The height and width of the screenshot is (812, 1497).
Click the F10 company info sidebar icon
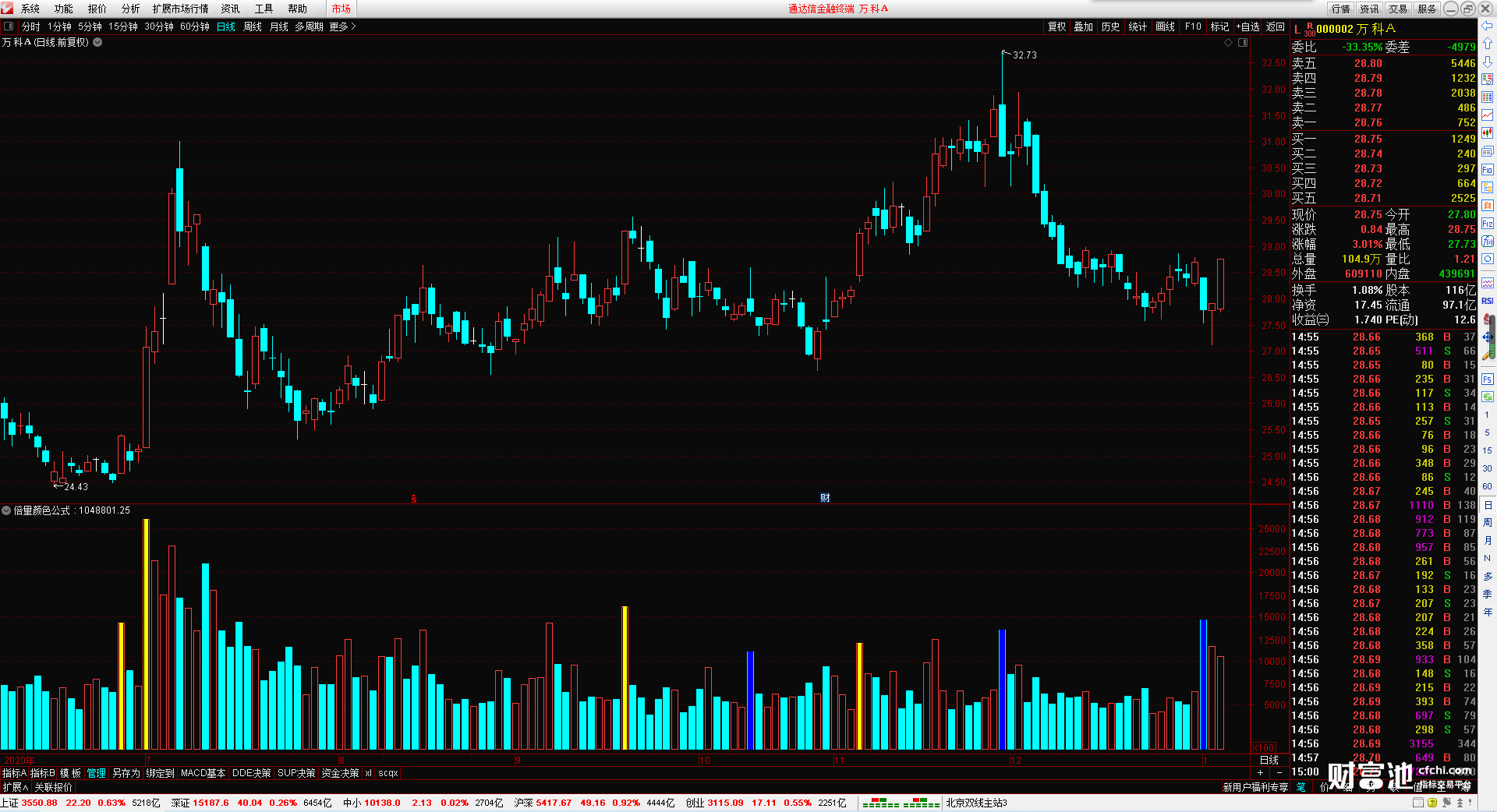[1488, 169]
